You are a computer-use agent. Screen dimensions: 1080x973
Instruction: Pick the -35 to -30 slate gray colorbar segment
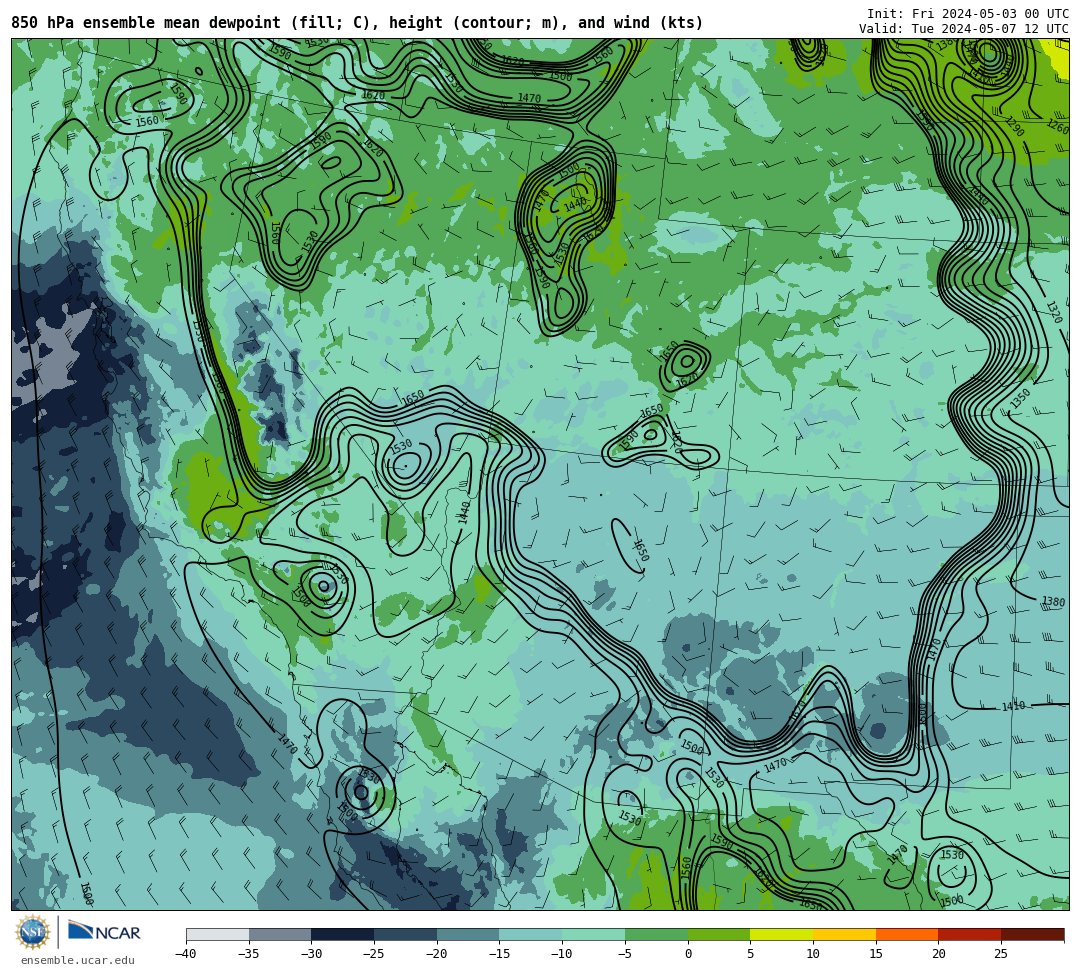pyautogui.click(x=280, y=934)
